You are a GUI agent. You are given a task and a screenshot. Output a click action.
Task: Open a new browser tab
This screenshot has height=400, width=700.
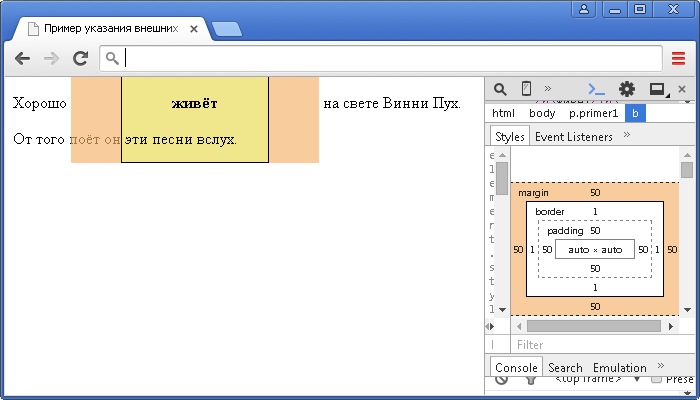click(227, 29)
